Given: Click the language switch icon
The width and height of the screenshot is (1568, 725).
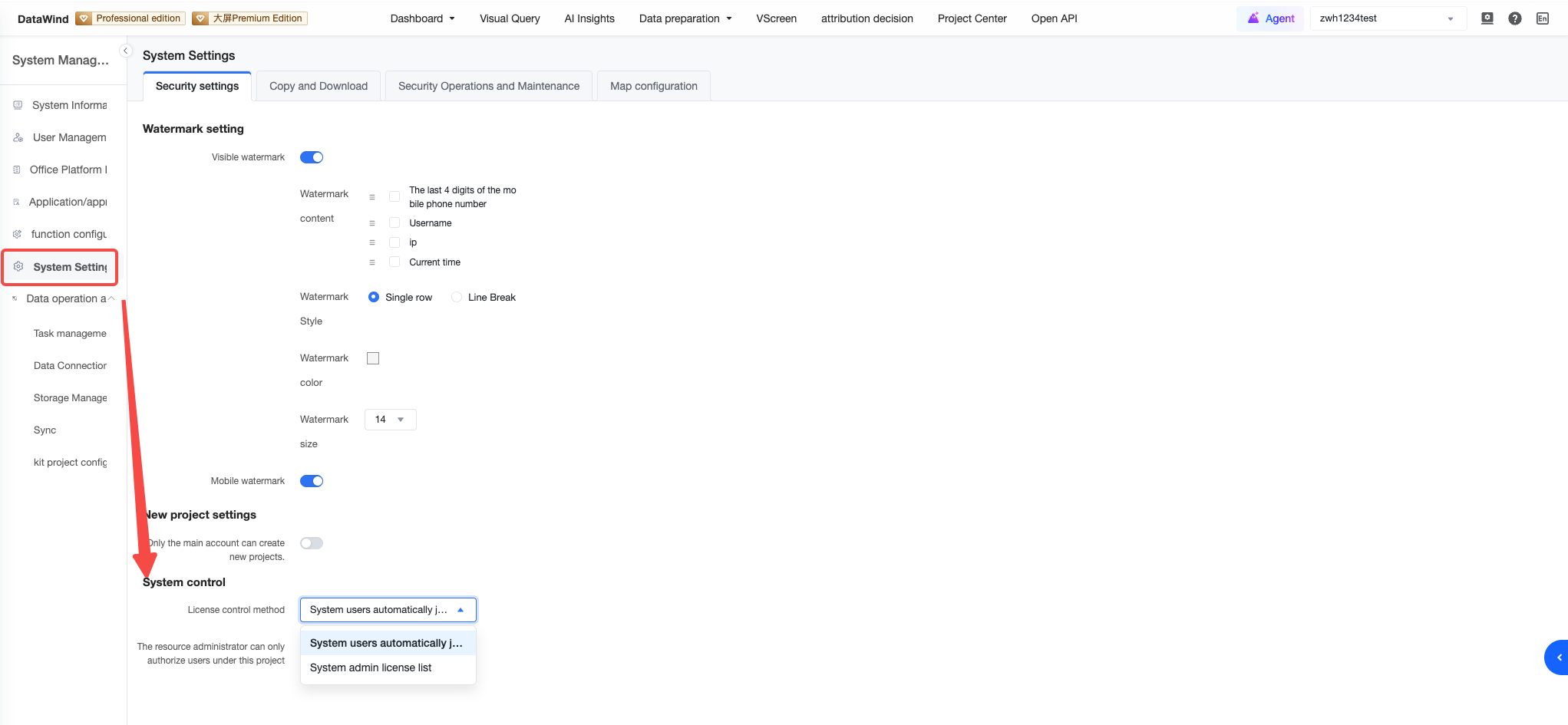Looking at the screenshot, I should [1542, 18].
